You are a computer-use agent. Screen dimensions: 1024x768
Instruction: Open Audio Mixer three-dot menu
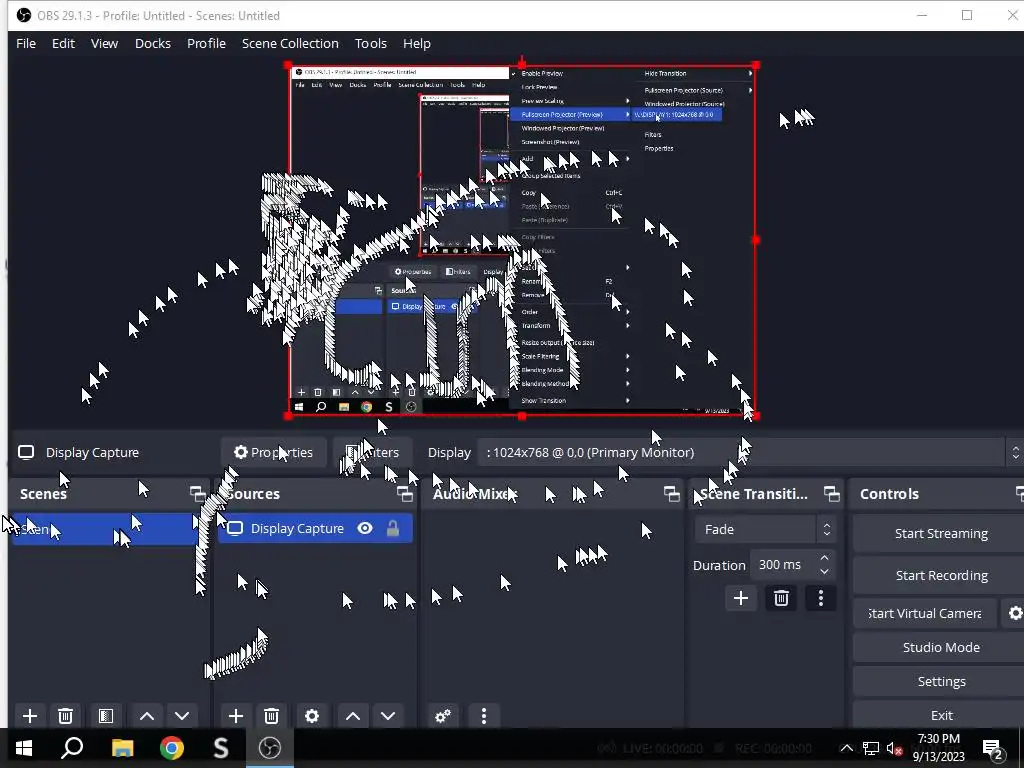483,716
